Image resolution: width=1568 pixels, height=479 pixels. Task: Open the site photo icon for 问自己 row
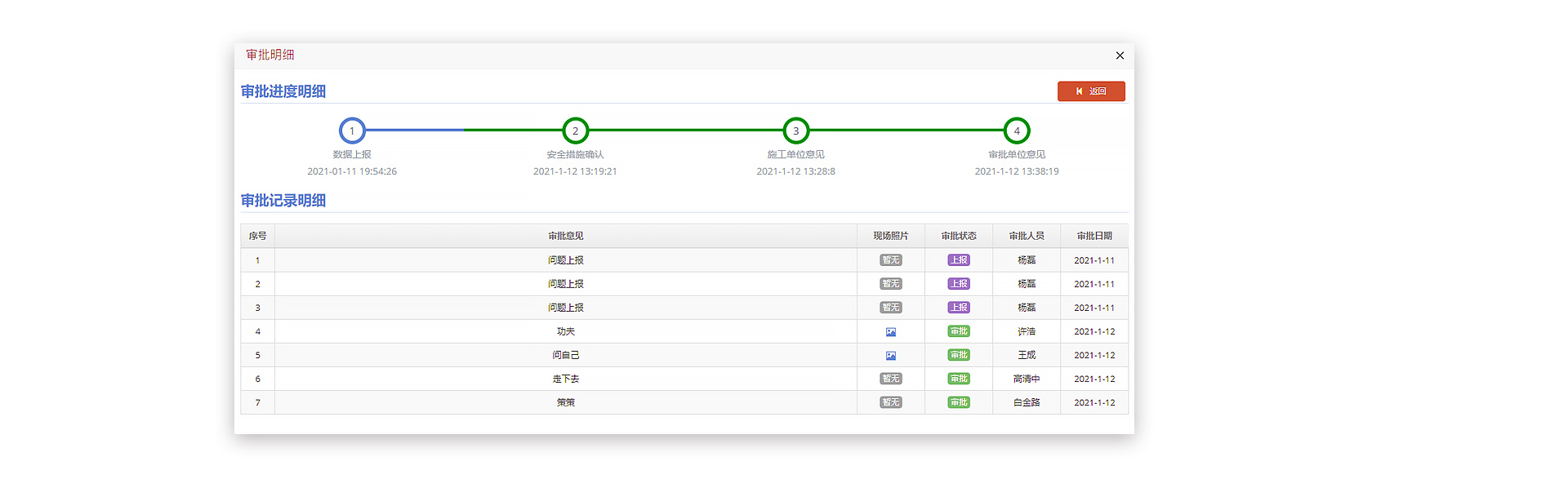click(x=890, y=356)
